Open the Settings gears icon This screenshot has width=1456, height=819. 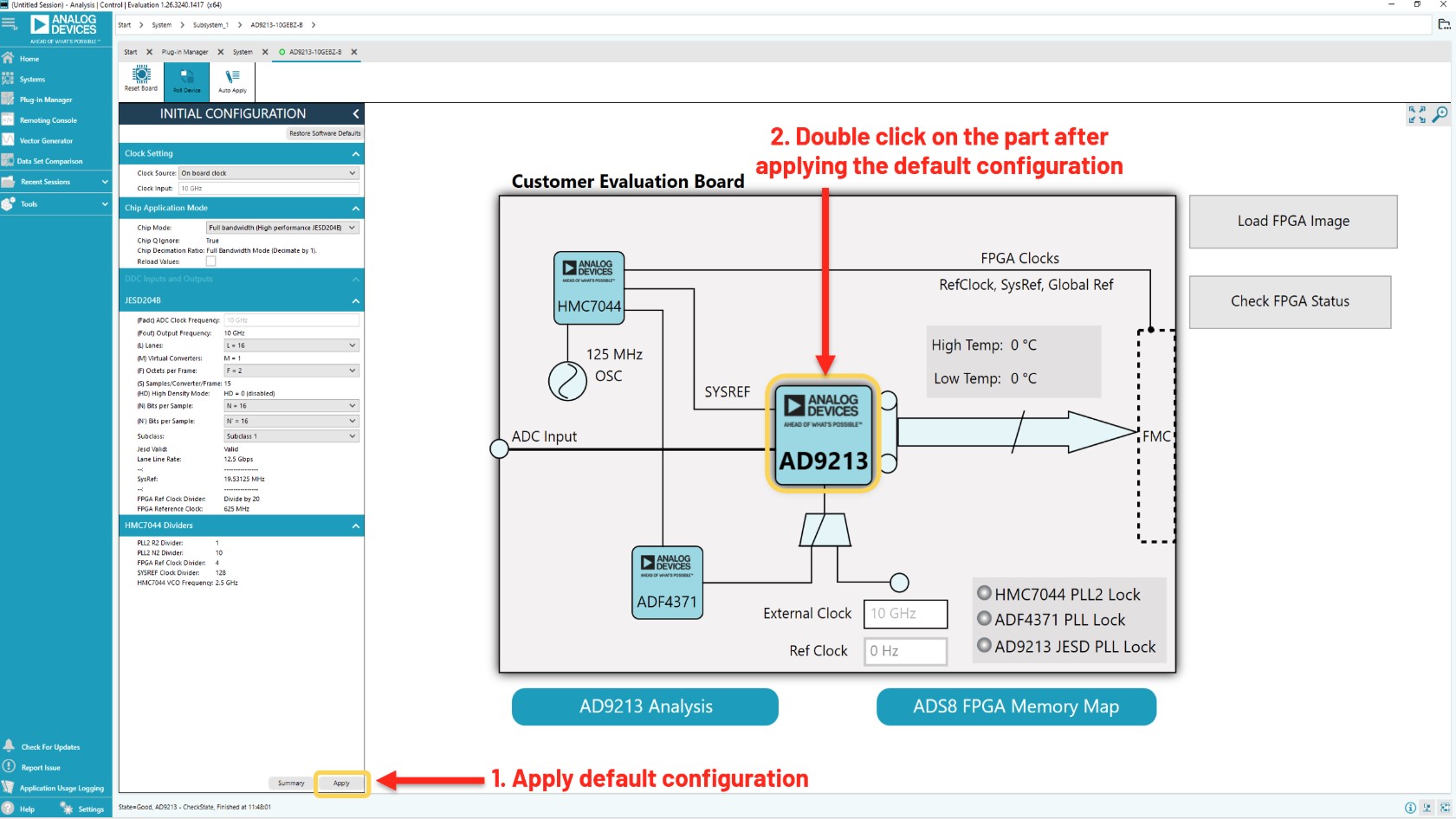[x=67, y=808]
